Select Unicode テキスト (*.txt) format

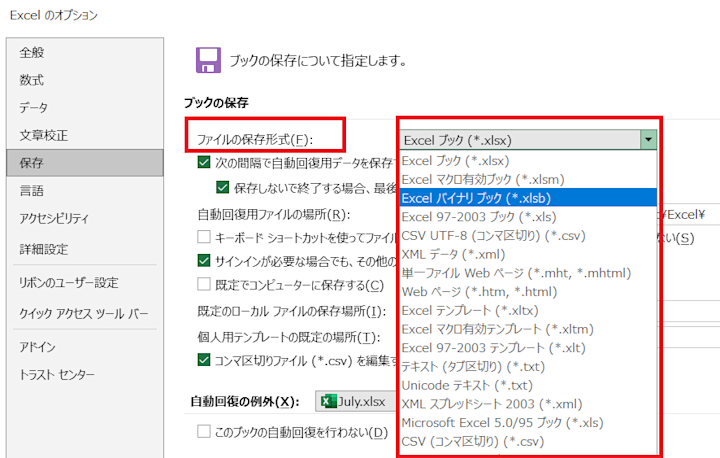(528, 385)
